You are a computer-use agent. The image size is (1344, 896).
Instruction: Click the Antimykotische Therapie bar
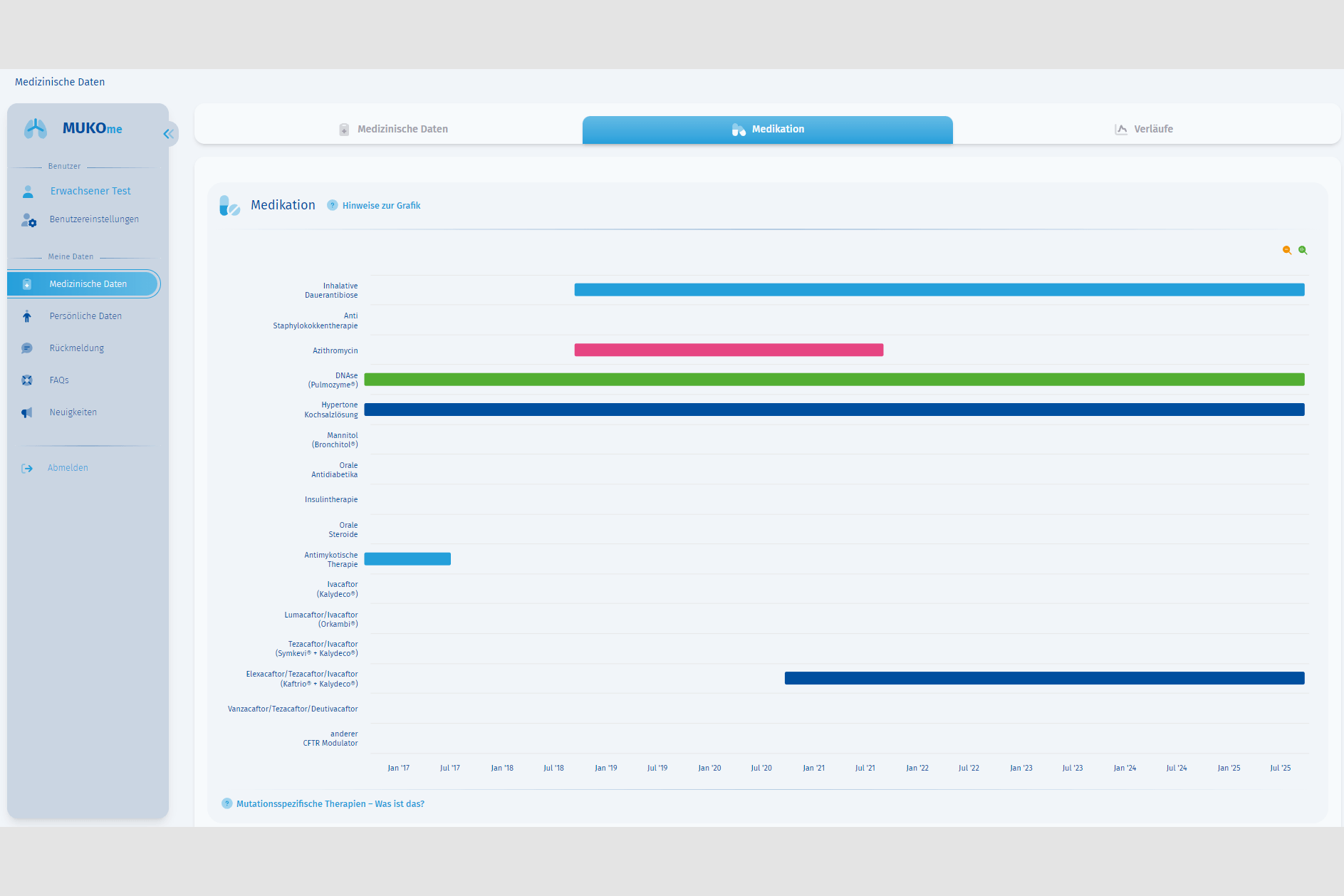pos(407,559)
